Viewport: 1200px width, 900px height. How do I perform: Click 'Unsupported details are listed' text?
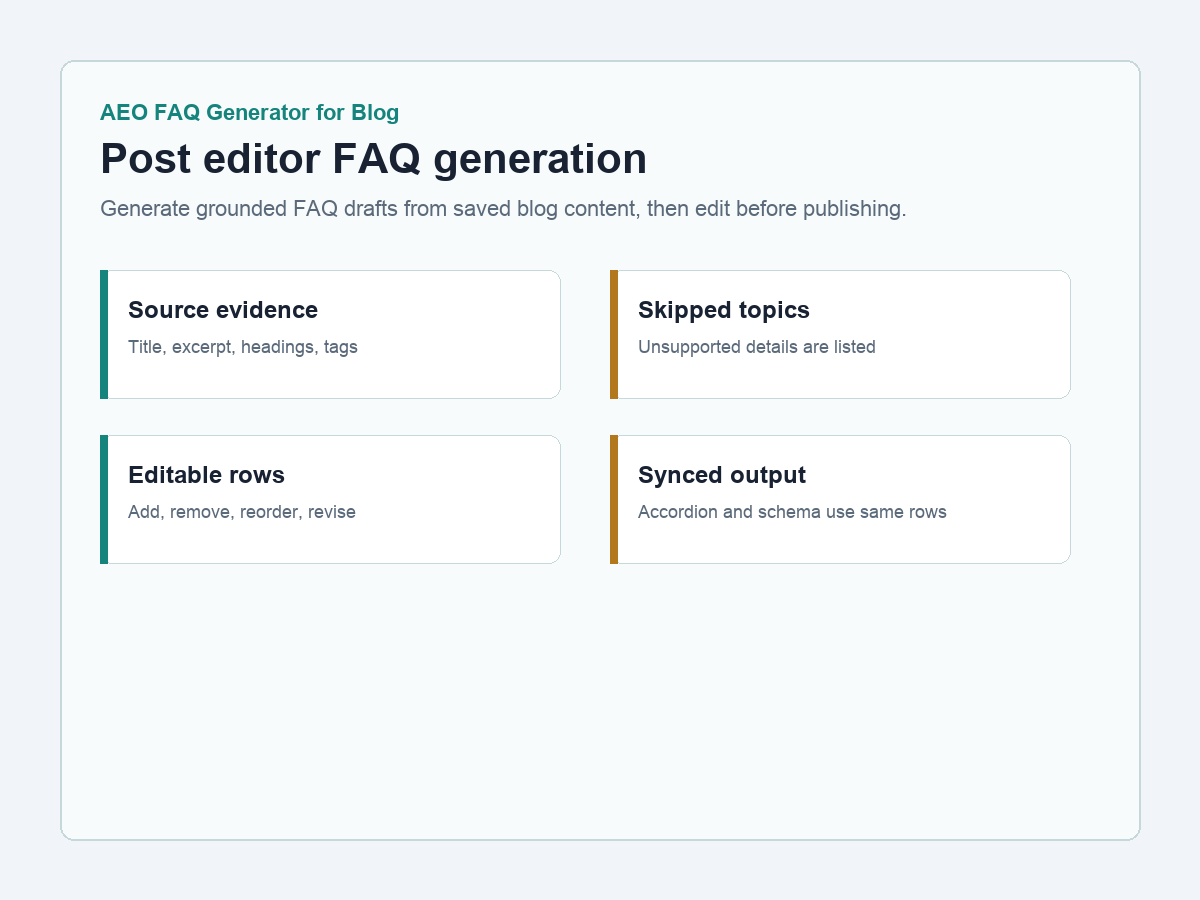click(757, 347)
